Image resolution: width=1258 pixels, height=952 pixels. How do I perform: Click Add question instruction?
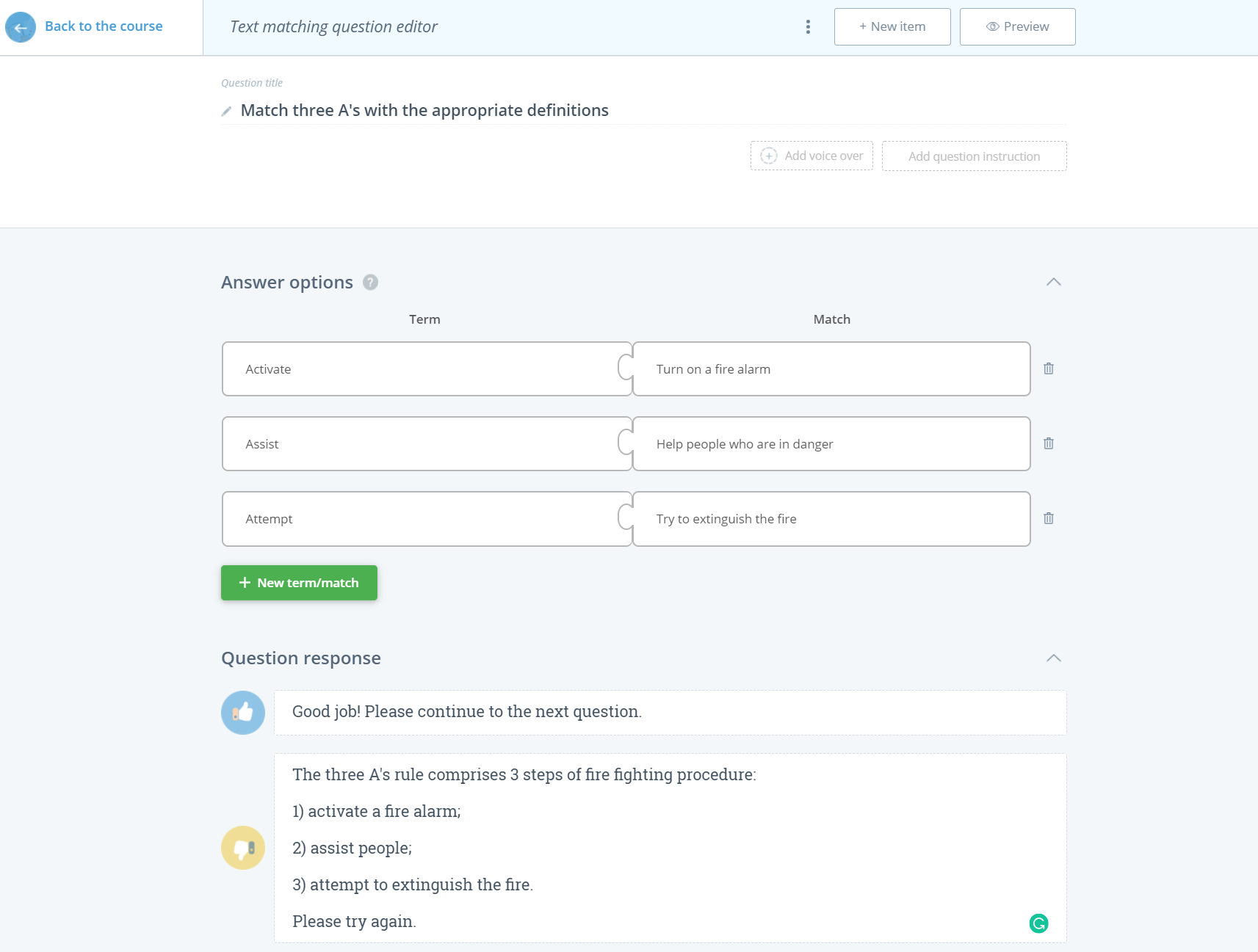[x=974, y=156]
